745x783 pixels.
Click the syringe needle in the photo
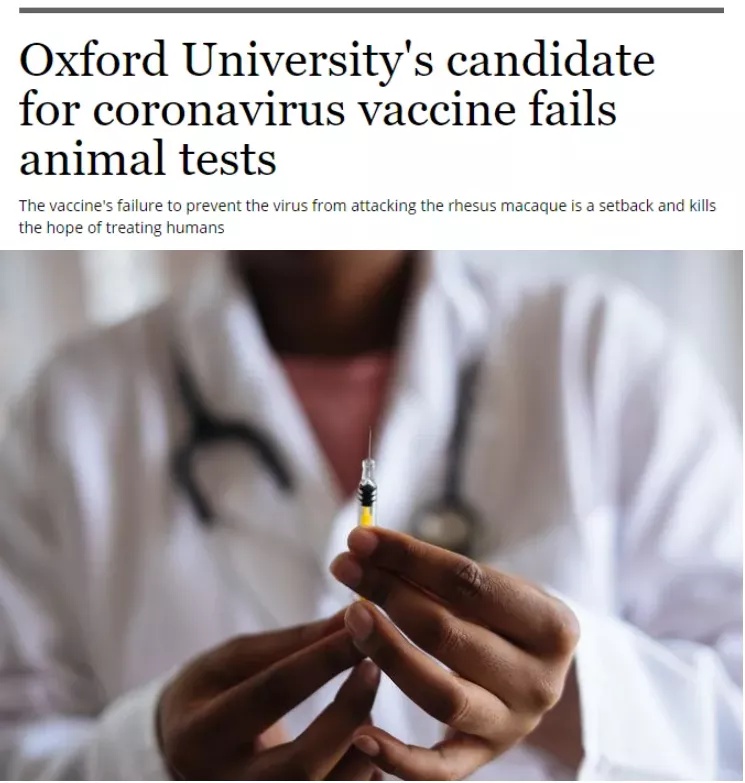point(370,443)
